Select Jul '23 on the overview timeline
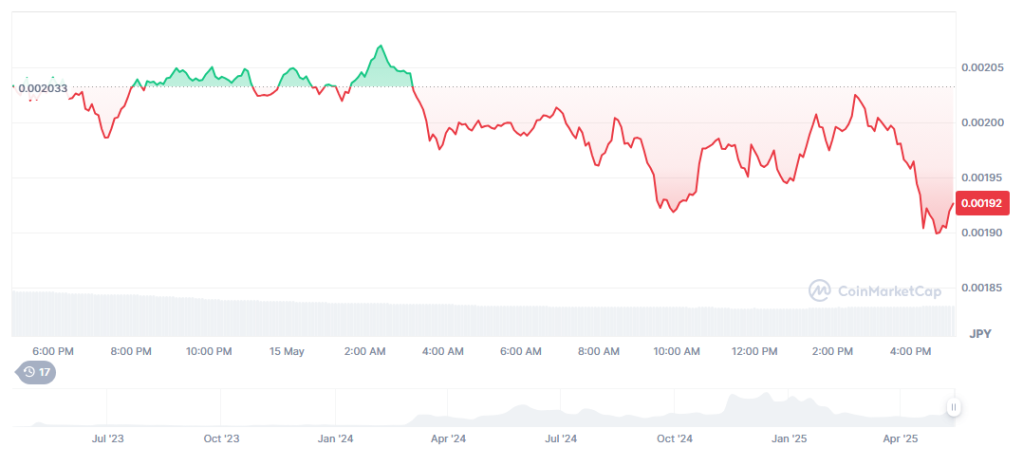The width and height of the screenshot is (1023, 466). point(107,439)
